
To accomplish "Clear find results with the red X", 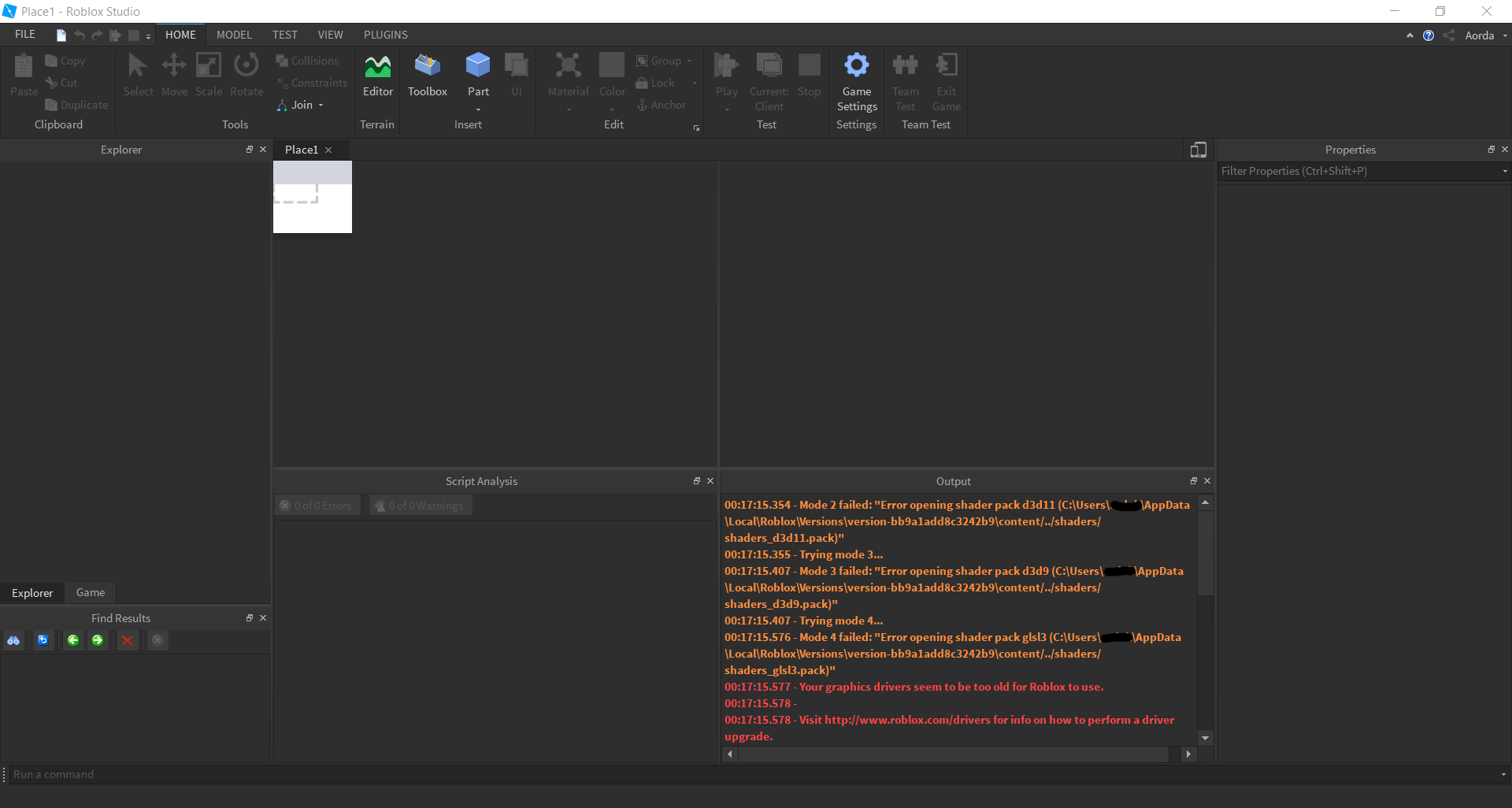I will click(x=127, y=640).
